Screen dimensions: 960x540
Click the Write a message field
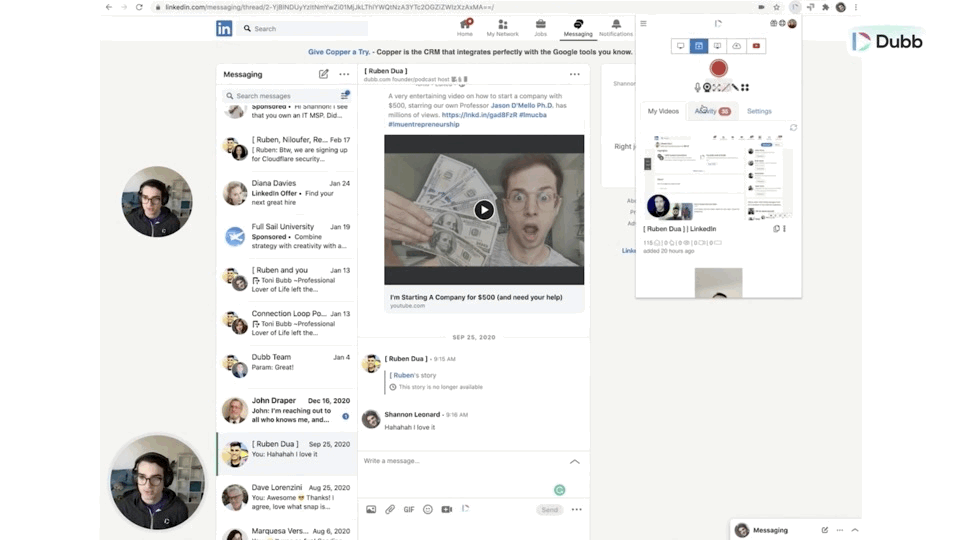click(x=462, y=460)
